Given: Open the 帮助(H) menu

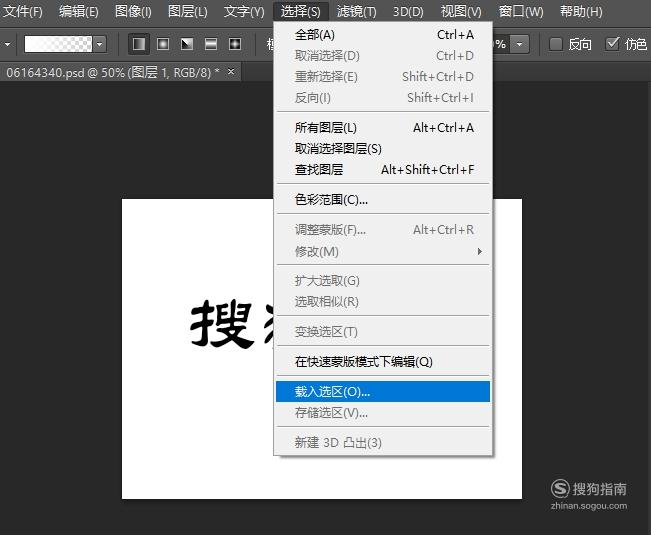Looking at the screenshot, I should point(581,11).
